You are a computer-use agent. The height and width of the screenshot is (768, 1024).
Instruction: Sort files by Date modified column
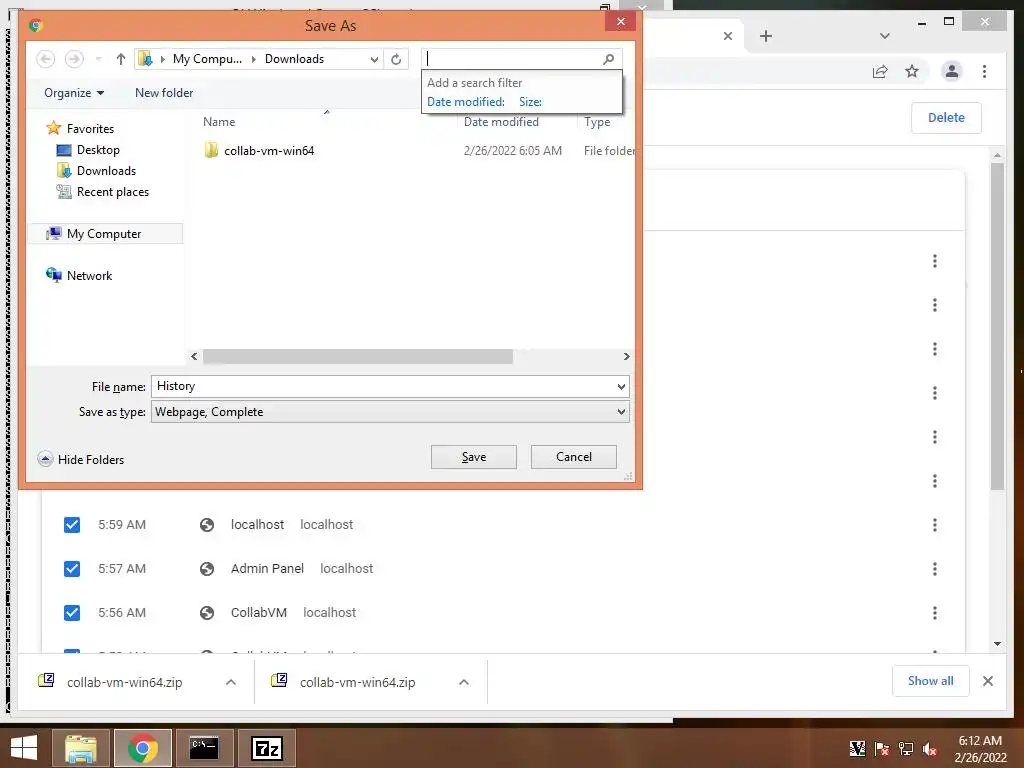(x=501, y=121)
